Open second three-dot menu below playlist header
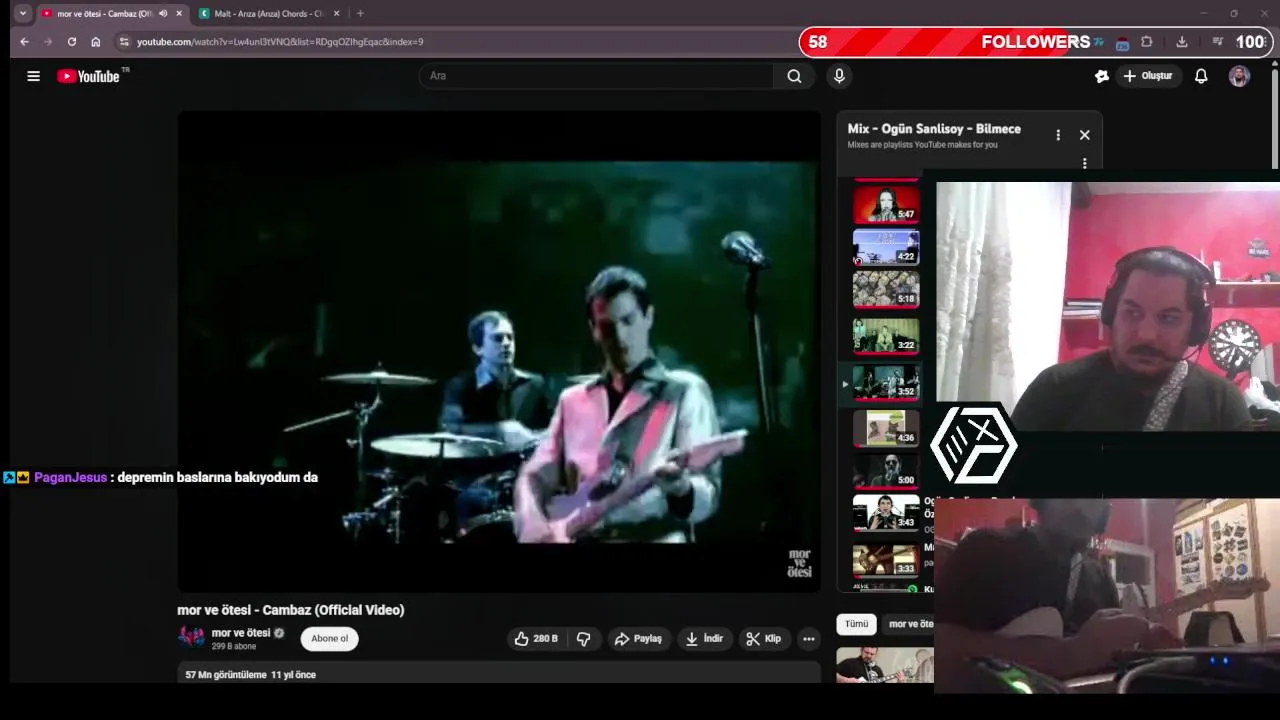This screenshot has height=720, width=1280. [x=1084, y=164]
